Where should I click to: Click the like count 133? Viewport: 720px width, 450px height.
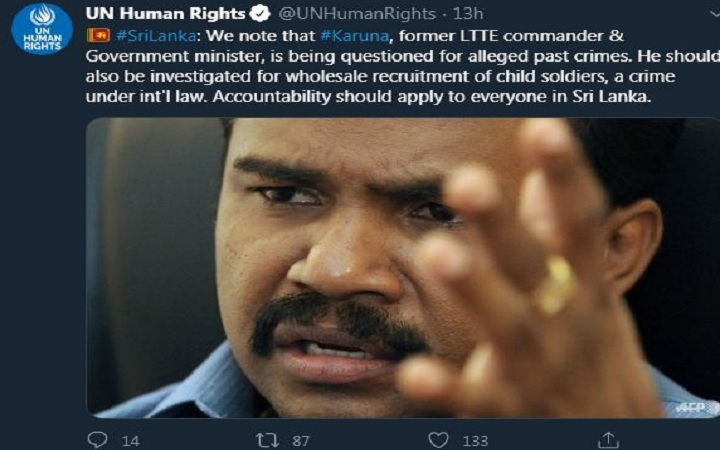pos(475,441)
